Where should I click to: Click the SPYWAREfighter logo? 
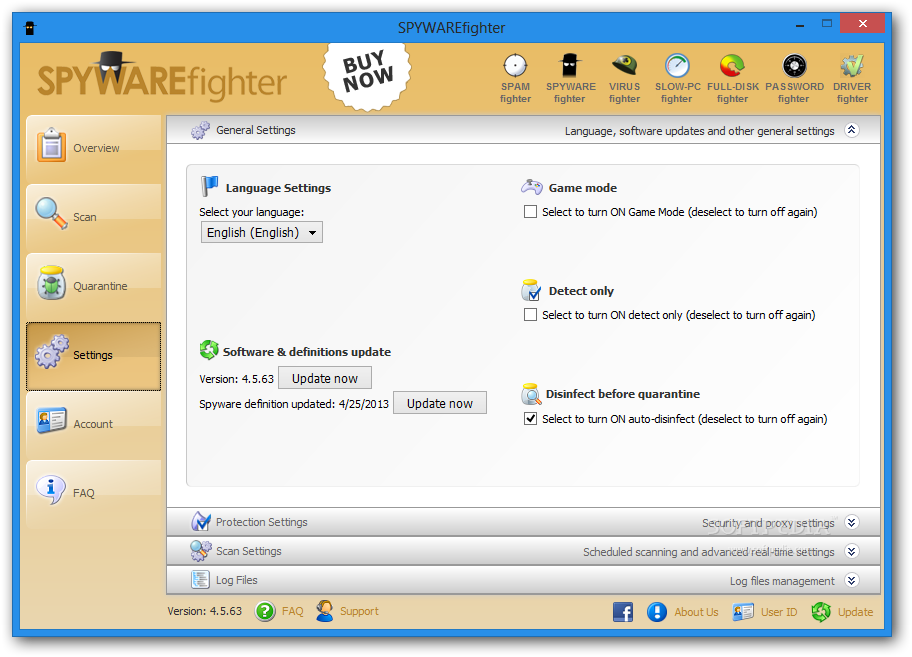[162, 78]
